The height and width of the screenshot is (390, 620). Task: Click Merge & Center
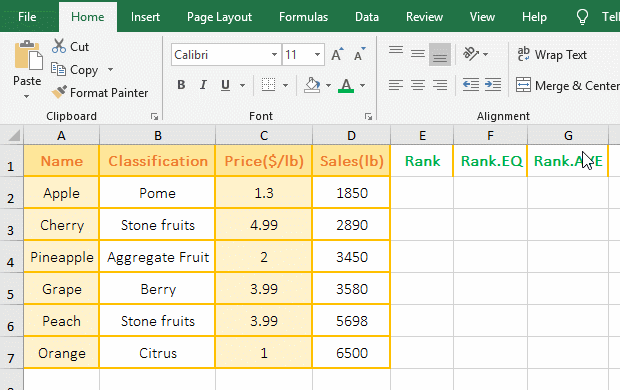pyautogui.click(x=568, y=85)
